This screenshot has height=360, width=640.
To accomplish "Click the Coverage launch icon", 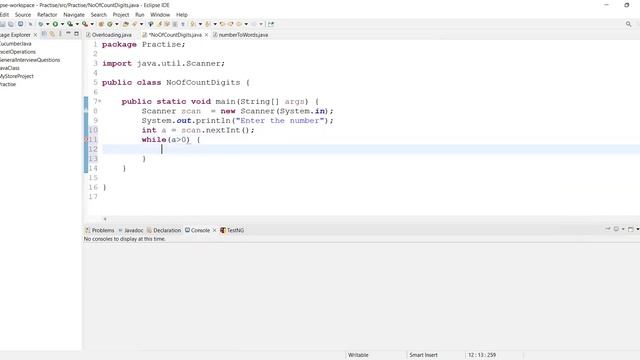I will (x=70, y=24).
